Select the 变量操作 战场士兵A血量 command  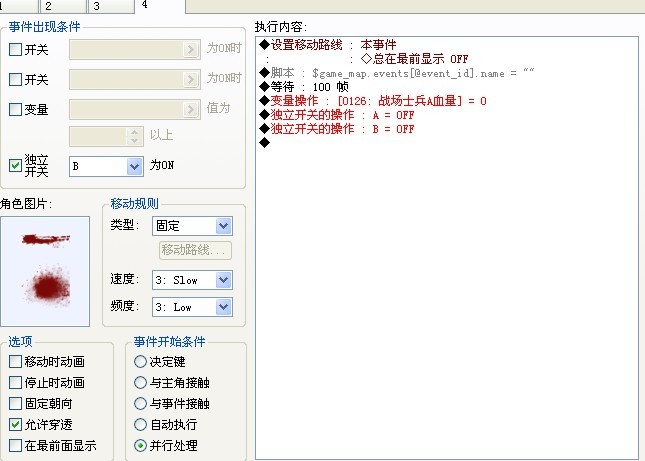[x=373, y=101]
